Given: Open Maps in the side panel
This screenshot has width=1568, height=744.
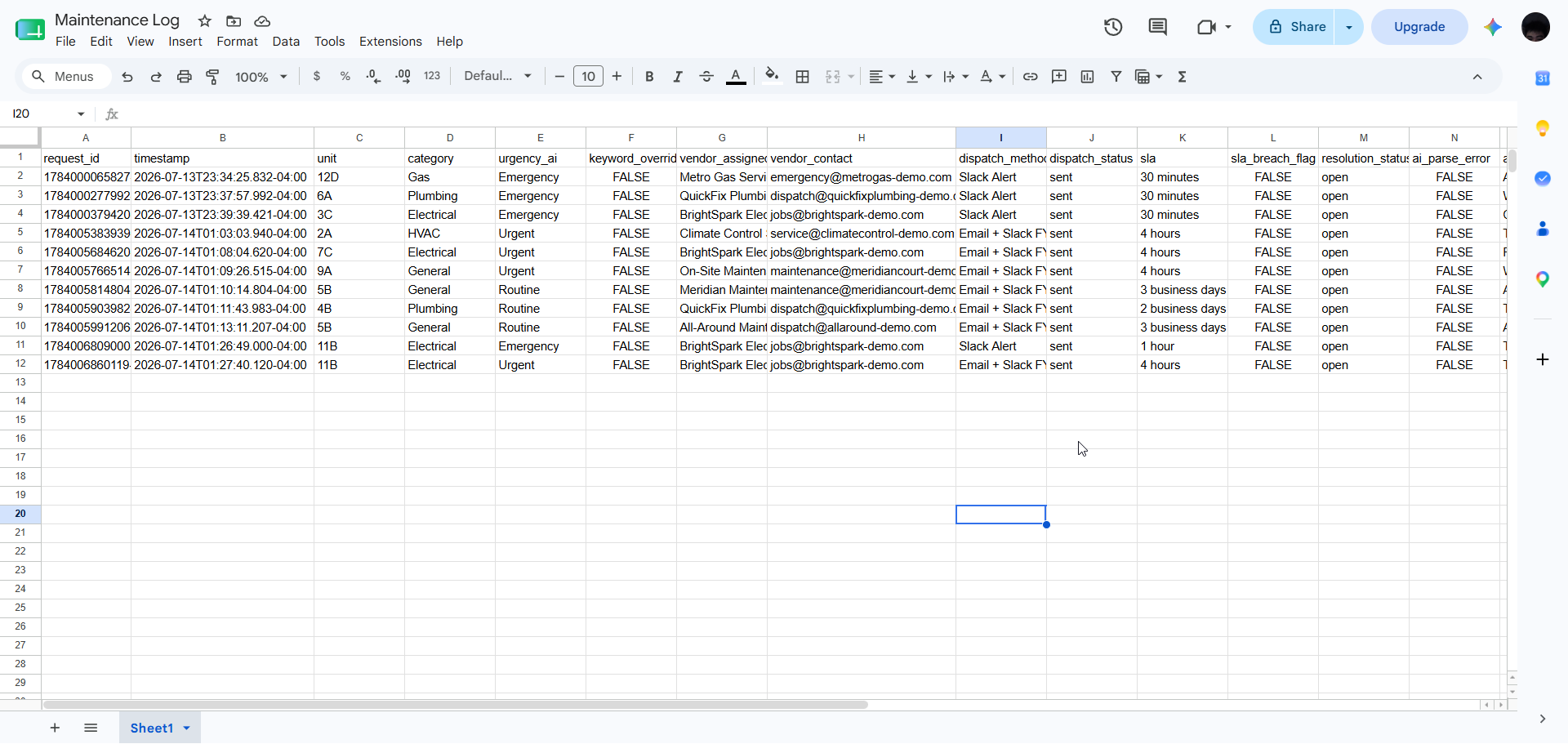Looking at the screenshot, I should click(1543, 279).
